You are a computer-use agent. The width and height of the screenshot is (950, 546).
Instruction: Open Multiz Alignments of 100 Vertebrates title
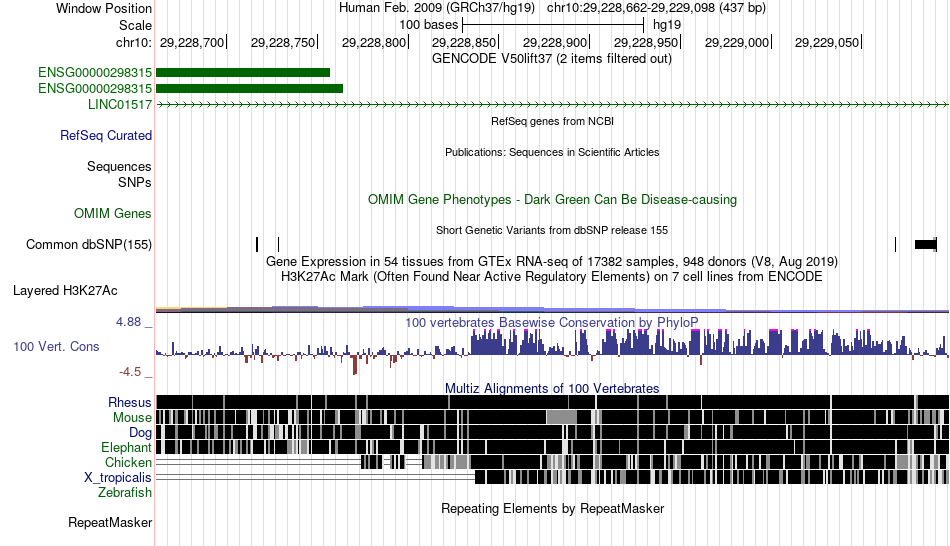pyautogui.click(x=552, y=388)
